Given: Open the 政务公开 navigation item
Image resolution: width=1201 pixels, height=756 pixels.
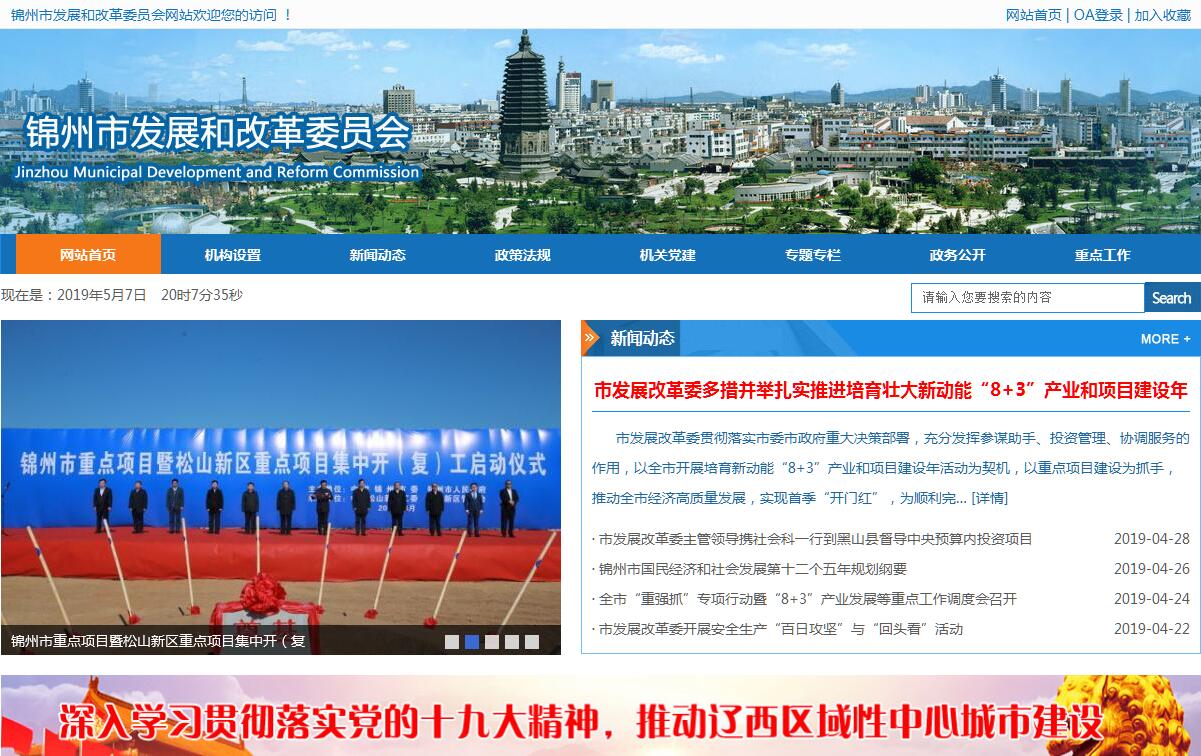Looking at the screenshot, I should [957, 255].
